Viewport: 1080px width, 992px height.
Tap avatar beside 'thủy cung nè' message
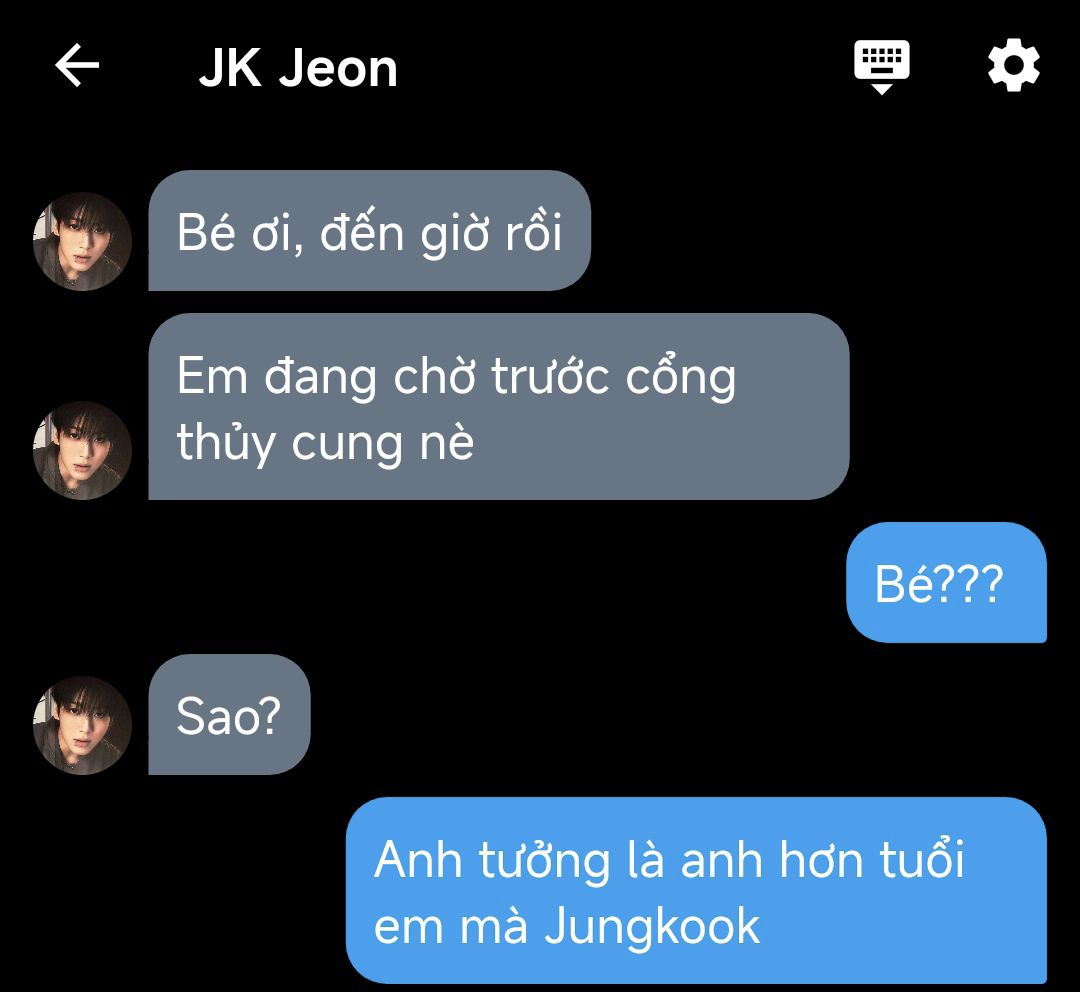tap(83, 451)
